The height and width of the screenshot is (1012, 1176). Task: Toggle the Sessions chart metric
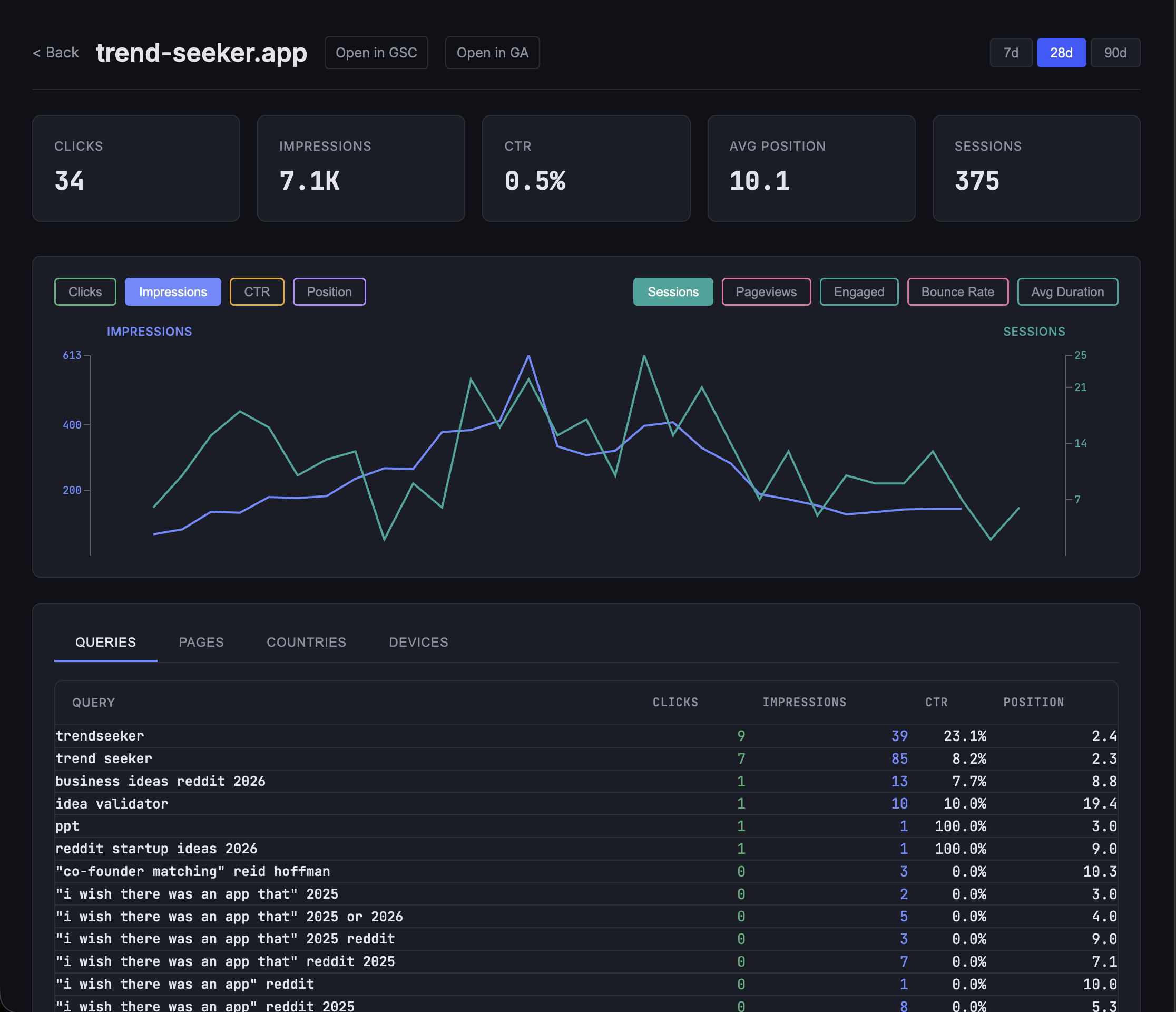pos(673,292)
